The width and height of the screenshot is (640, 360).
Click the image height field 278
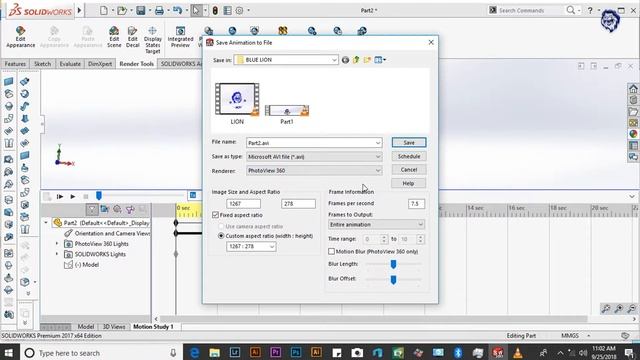pos(298,204)
